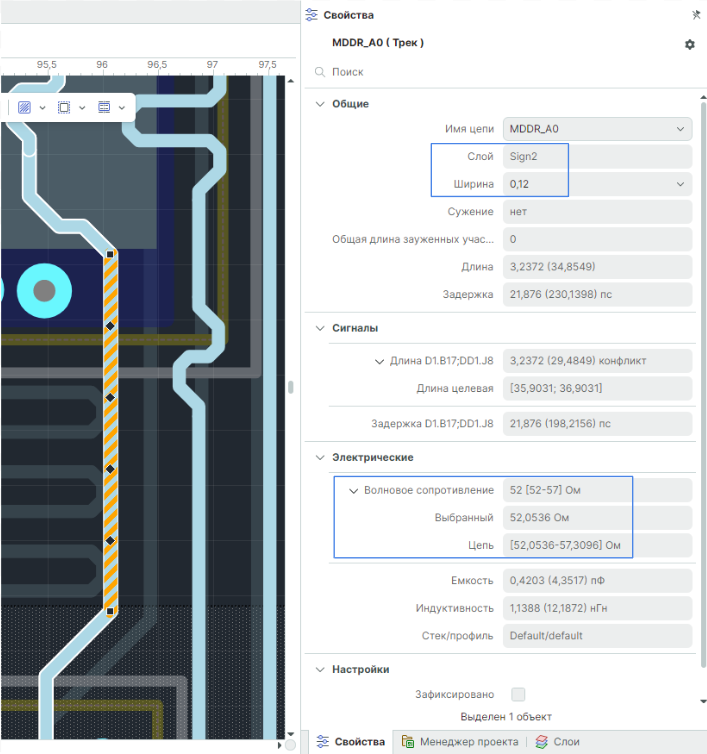707x754 pixels.
Task: Click the top end handle of selected track
Action: point(110,254)
